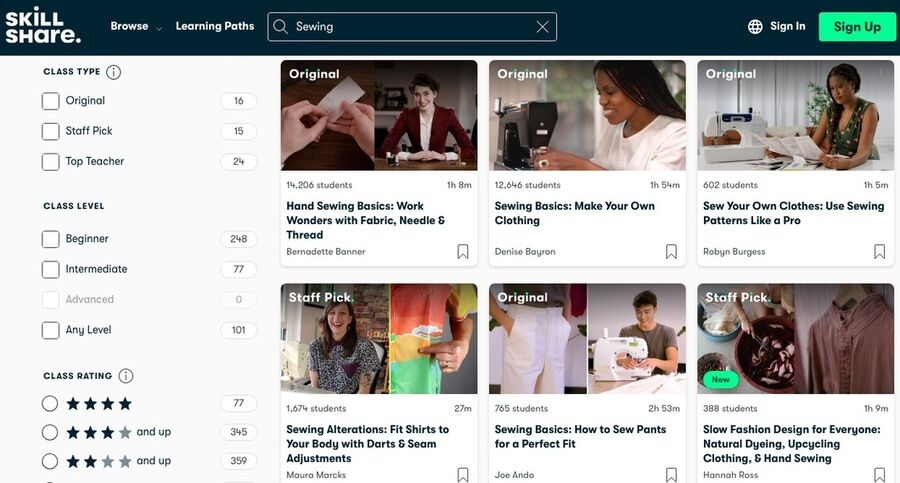Image resolution: width=900 pixels, height=483 pixels.
Task: Bookmark Sew Your Own Clothes class
Action: [x=879, y=252]
